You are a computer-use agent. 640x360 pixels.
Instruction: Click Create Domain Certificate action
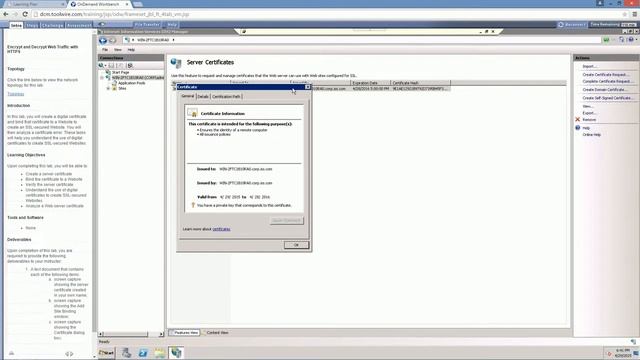[604, 89]
